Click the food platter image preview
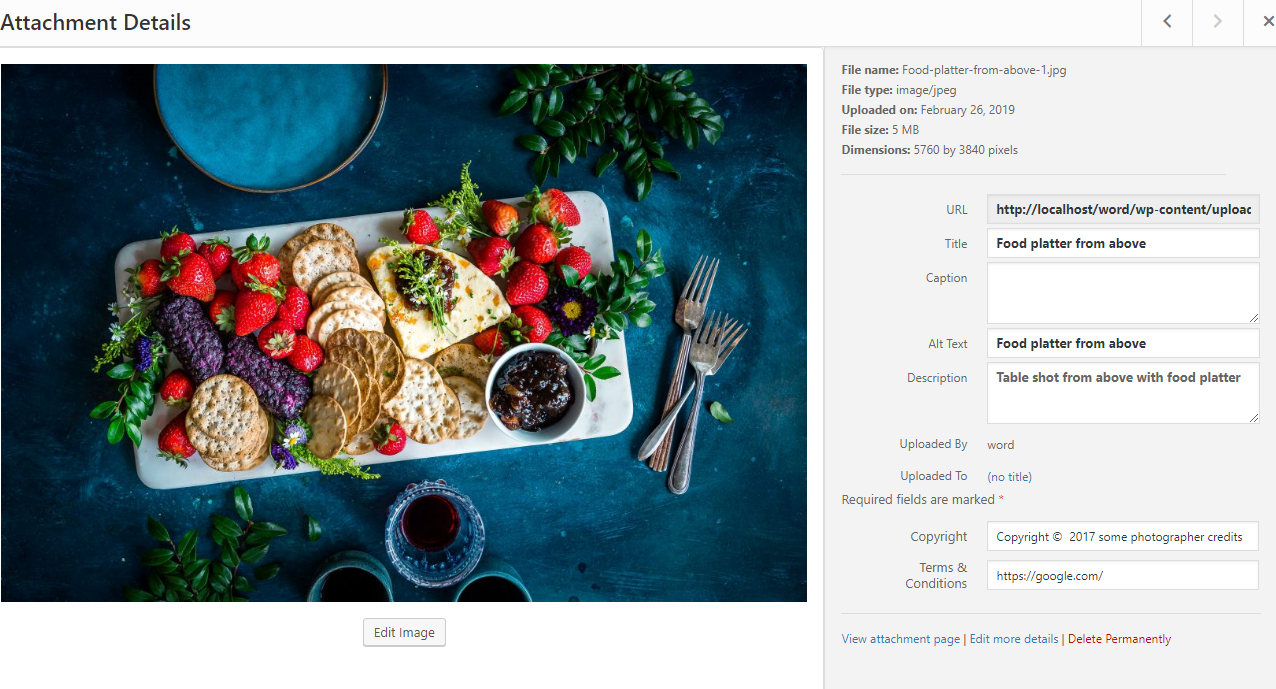 click(404, 333)
